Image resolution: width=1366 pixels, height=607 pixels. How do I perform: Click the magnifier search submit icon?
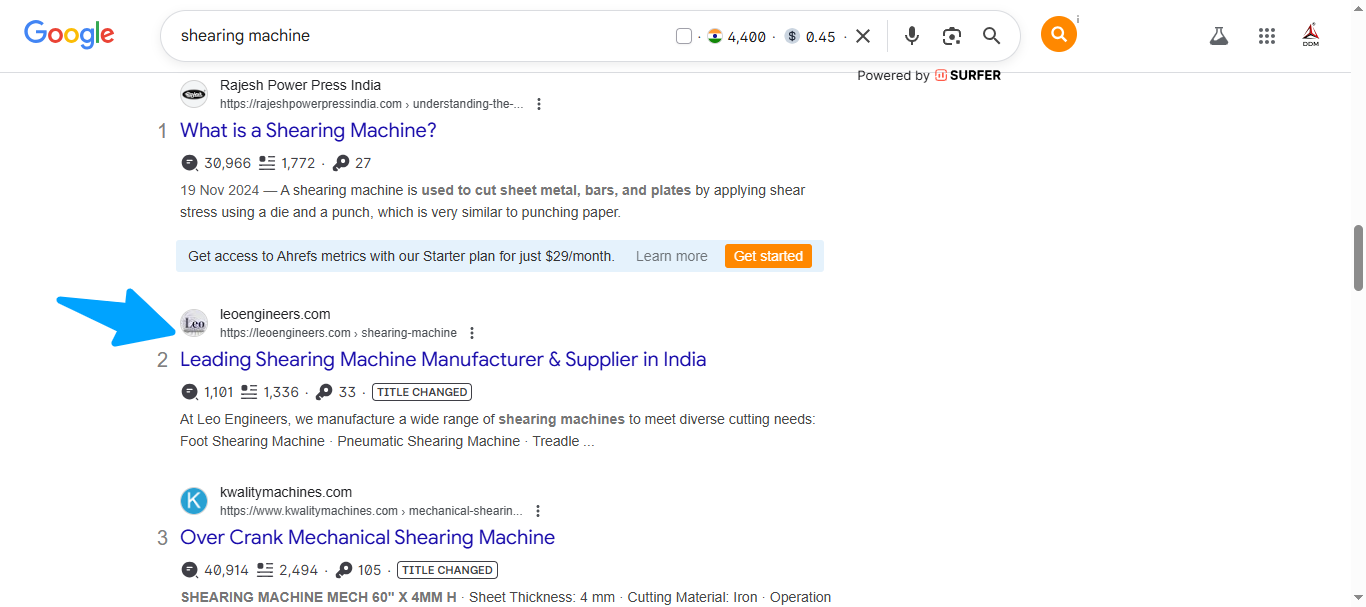(991, 36)
